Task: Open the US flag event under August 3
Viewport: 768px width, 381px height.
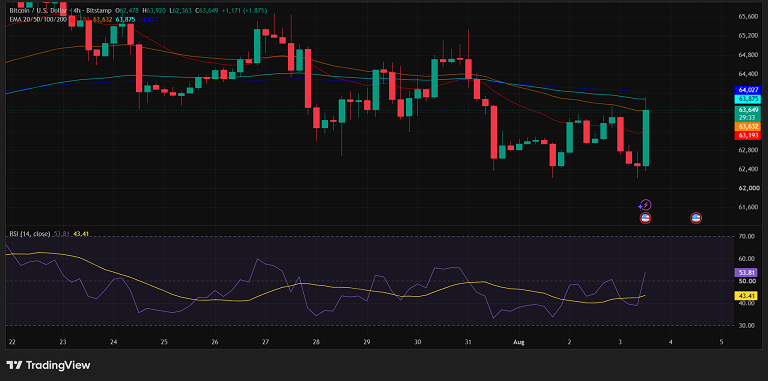Action: (x=645, y=218)
